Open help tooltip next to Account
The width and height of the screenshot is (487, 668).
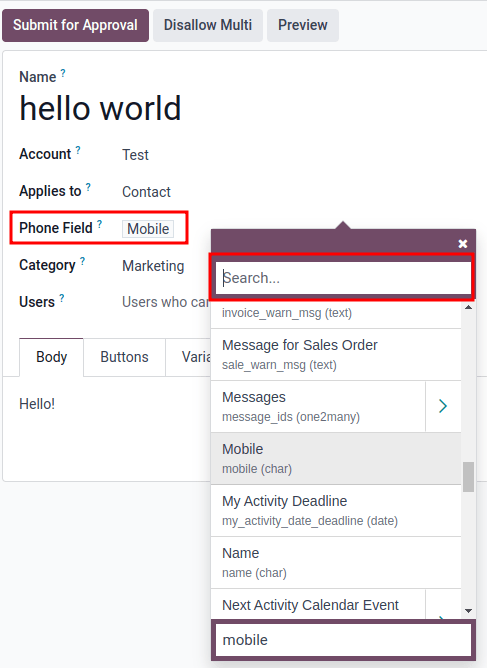pos(78,150)
